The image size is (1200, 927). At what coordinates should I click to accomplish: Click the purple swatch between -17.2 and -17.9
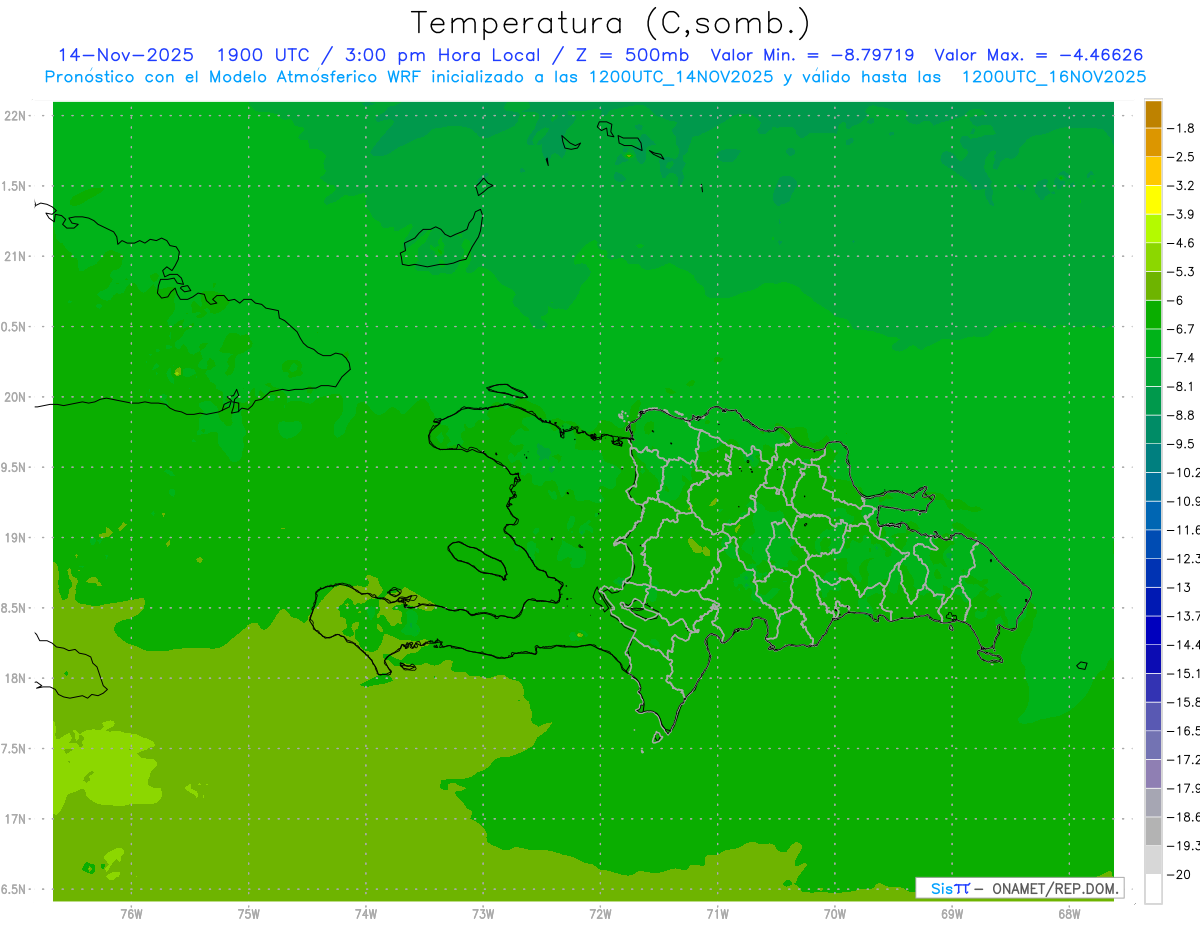[1153, 774]
